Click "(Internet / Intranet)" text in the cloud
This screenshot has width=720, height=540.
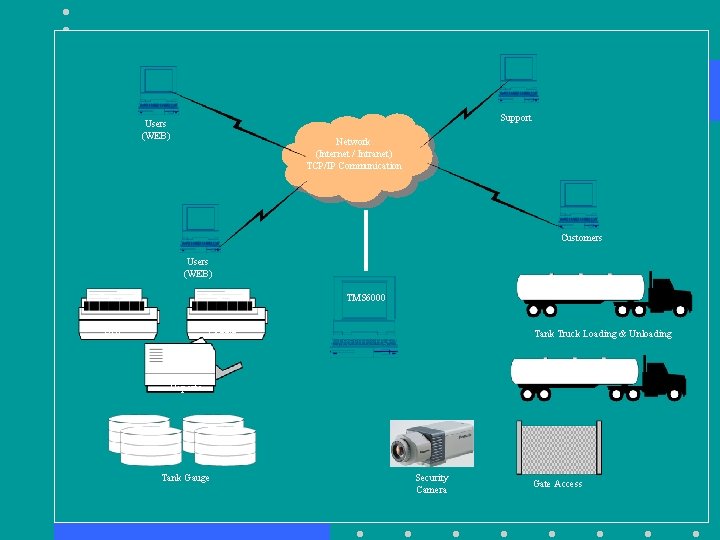pyautogui.click(x=354, y=153)
